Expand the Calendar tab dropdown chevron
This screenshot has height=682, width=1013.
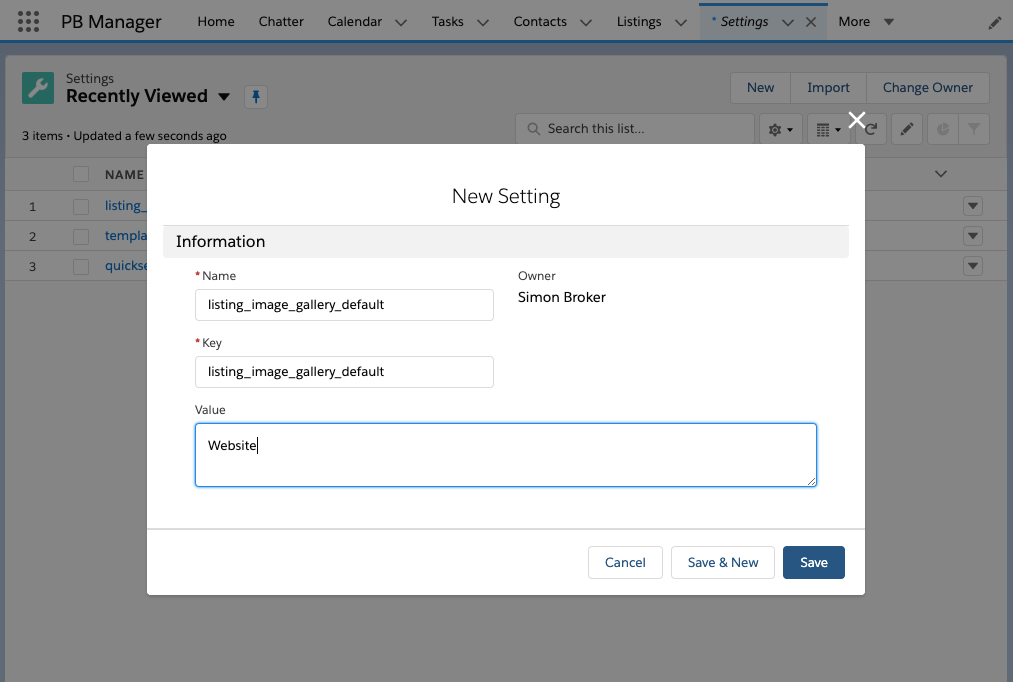[x=401, y=23]
